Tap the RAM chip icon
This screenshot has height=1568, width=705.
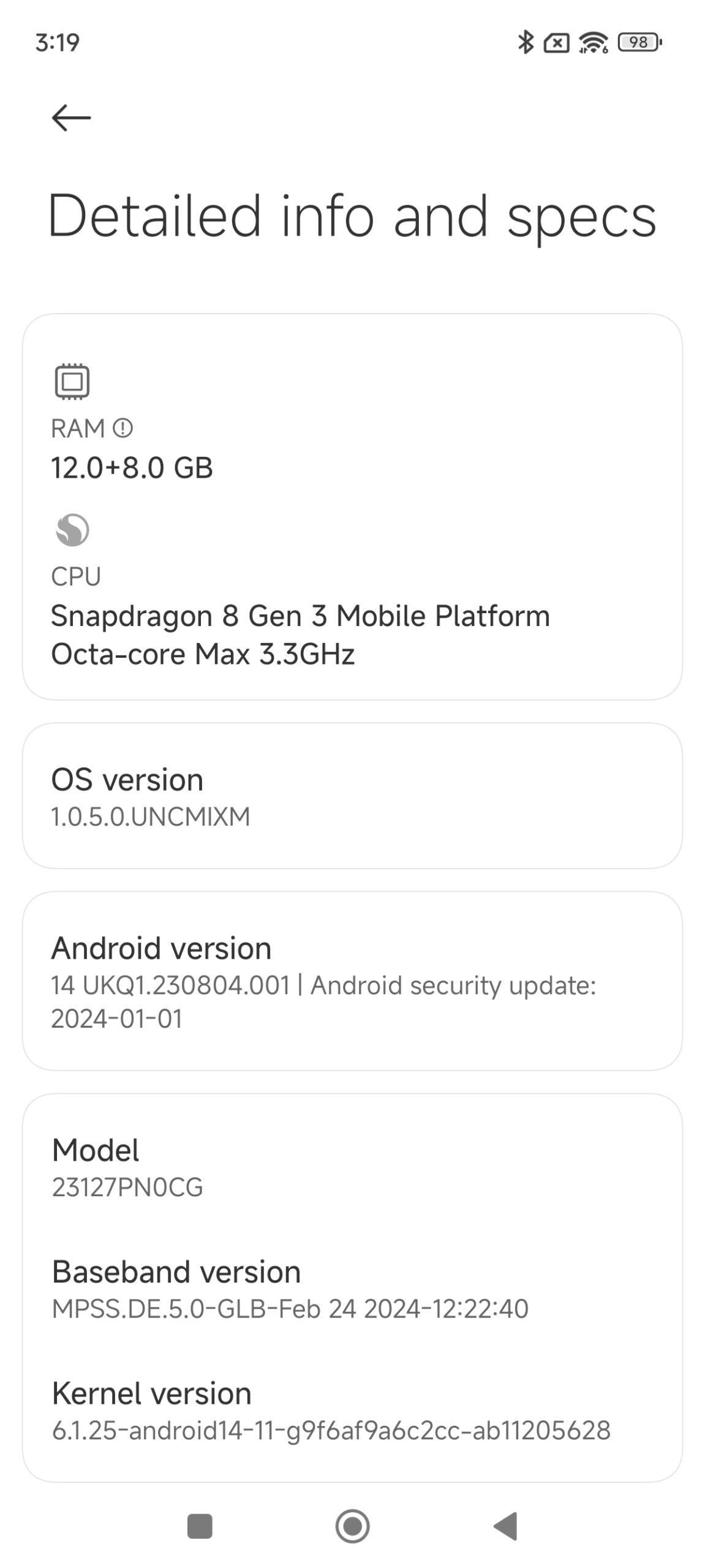coord(72,382)
